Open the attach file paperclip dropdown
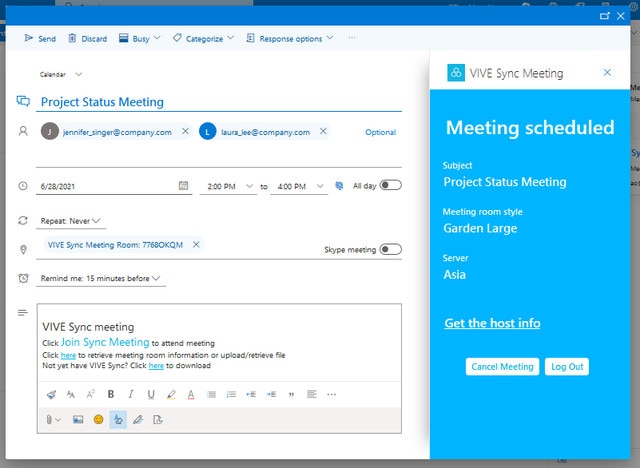The height and width of the screenshot is (468, 640). tap(53, 419)
